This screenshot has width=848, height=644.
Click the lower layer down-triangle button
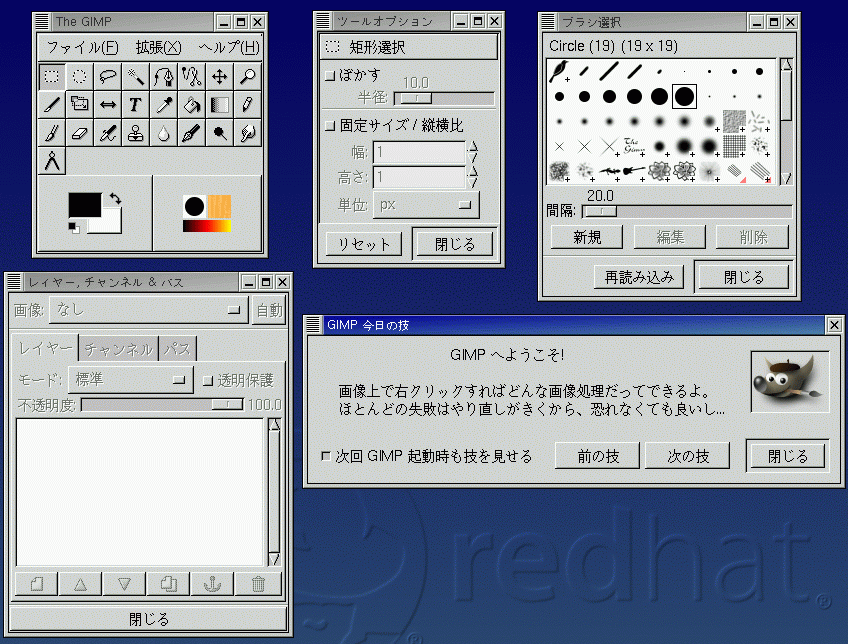tap(124, 584)
